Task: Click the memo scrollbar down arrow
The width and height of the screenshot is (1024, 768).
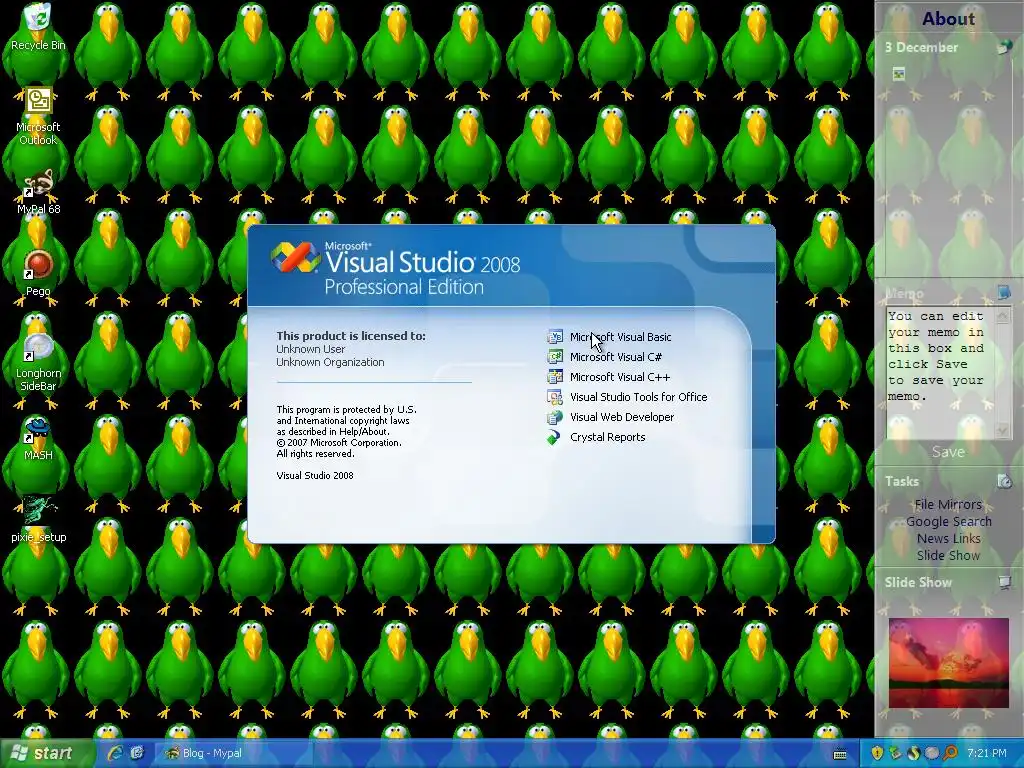Action: (1002, 430)
